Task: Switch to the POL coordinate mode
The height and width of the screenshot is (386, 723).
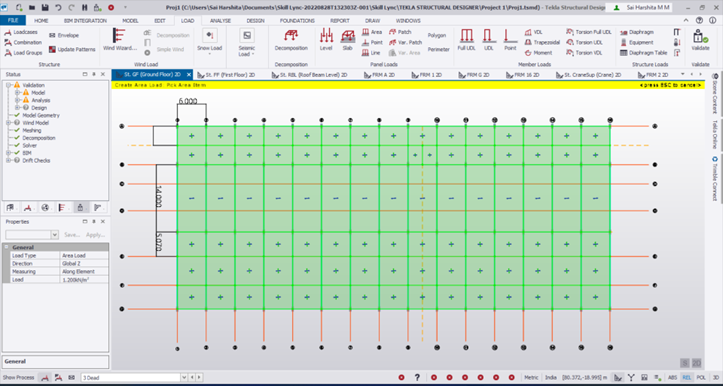Action: click(x=701, y=377)
